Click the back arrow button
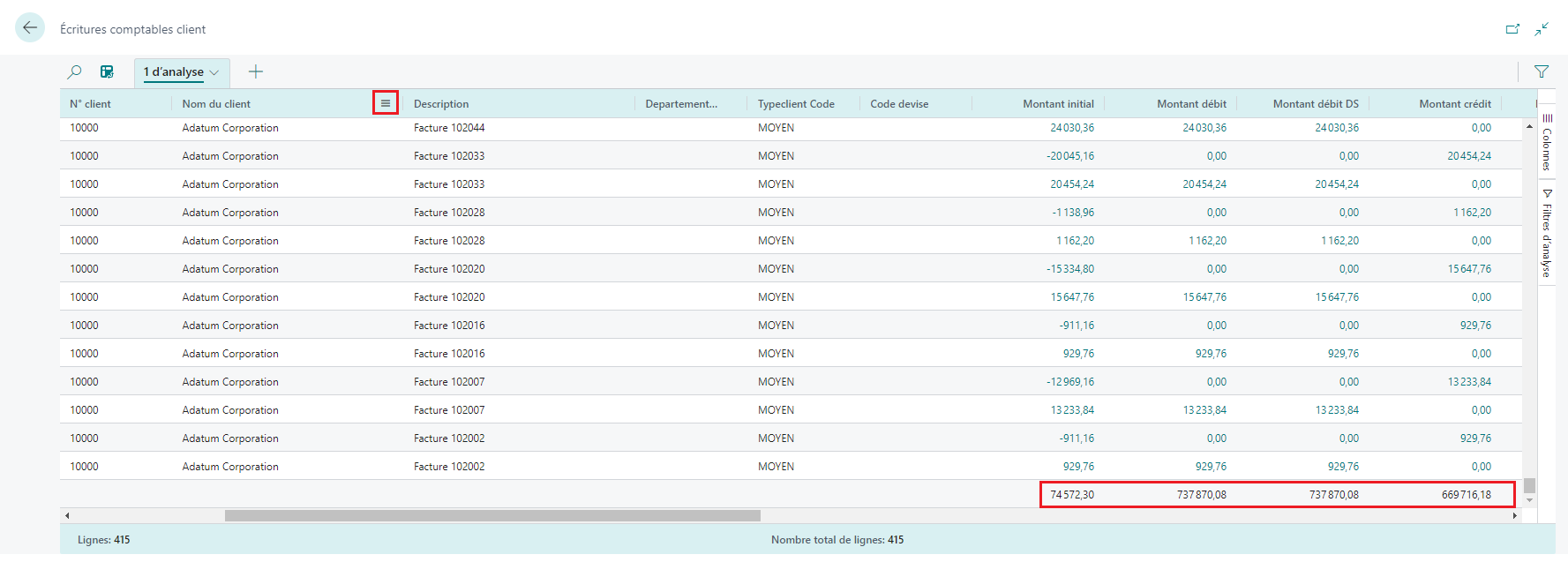 30,27
